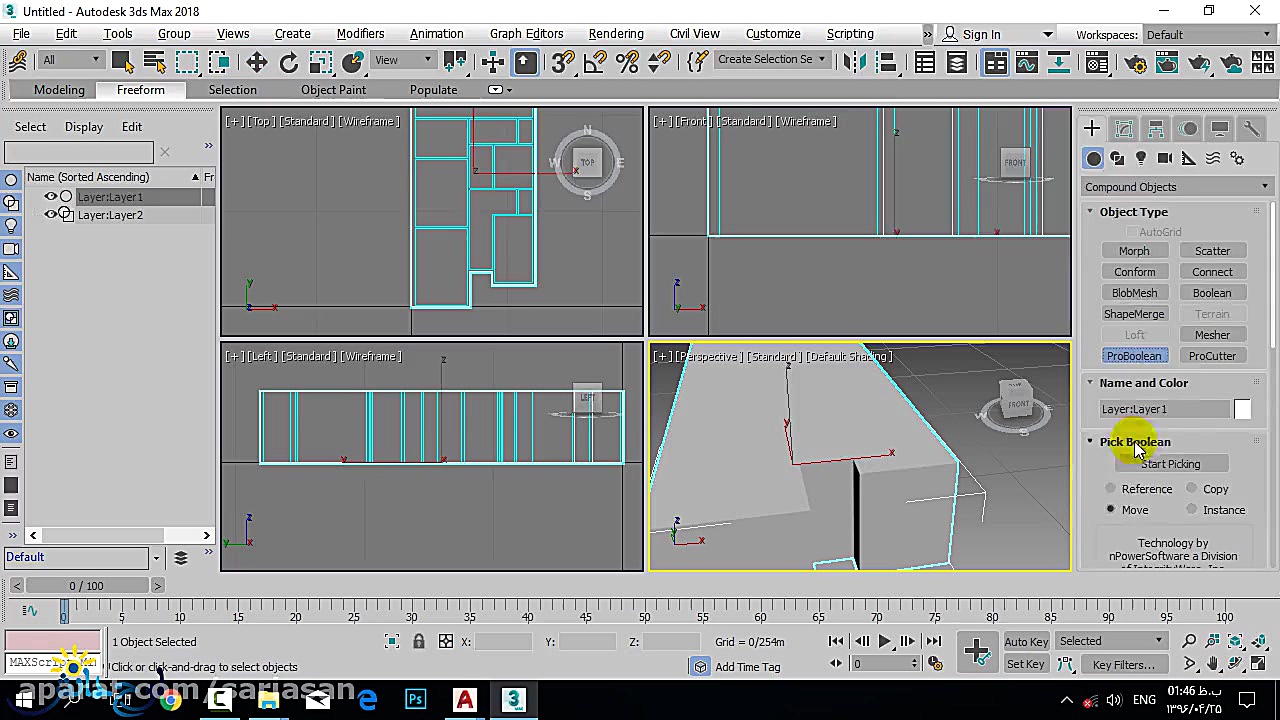The height and width of the screenshot is (720, 1280).
Task: Open the Compound Objects category dropdown
Action: click(1176, 187)
